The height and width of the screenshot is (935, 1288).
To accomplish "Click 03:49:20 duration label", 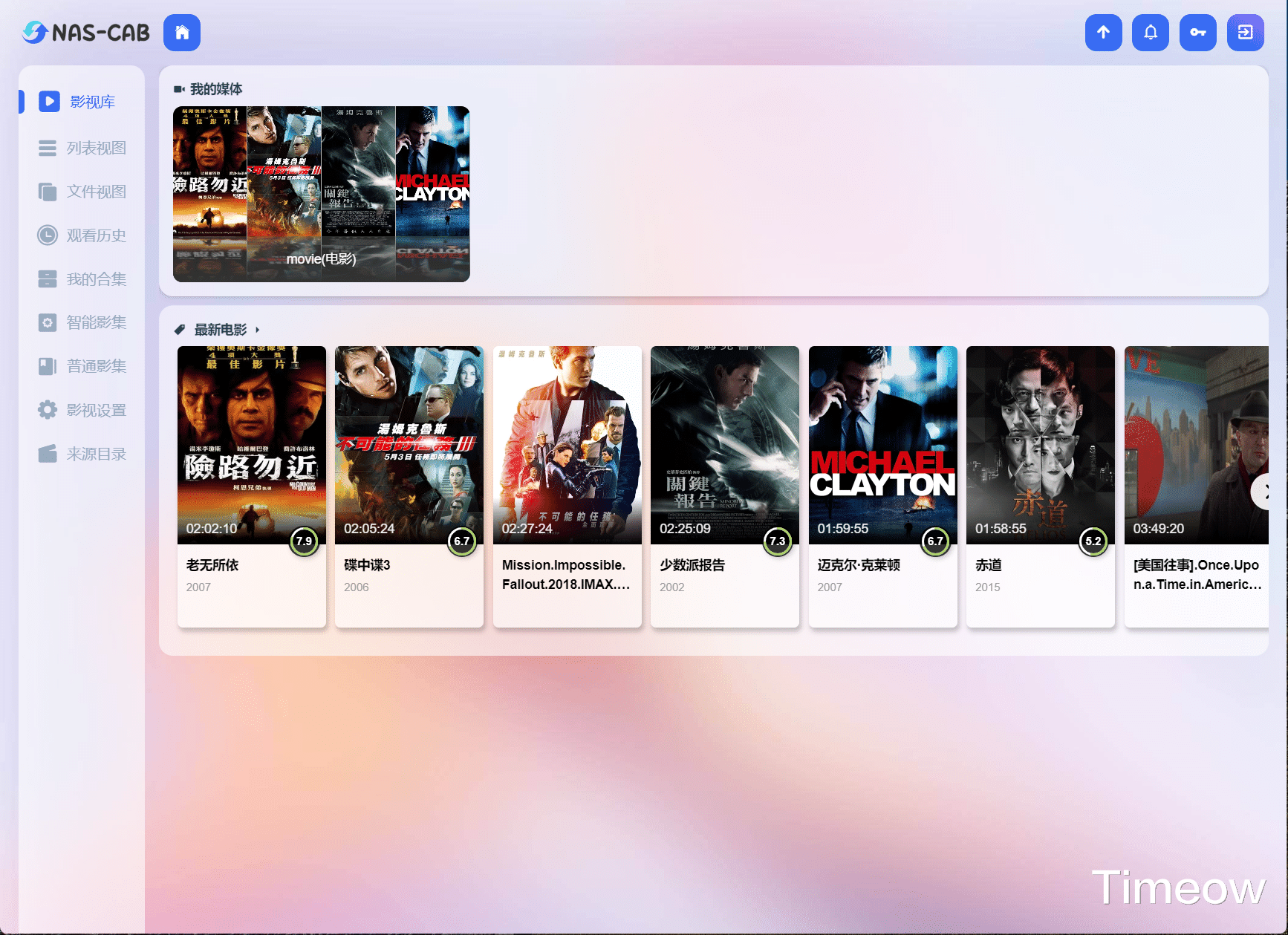I will (1159, 529).
